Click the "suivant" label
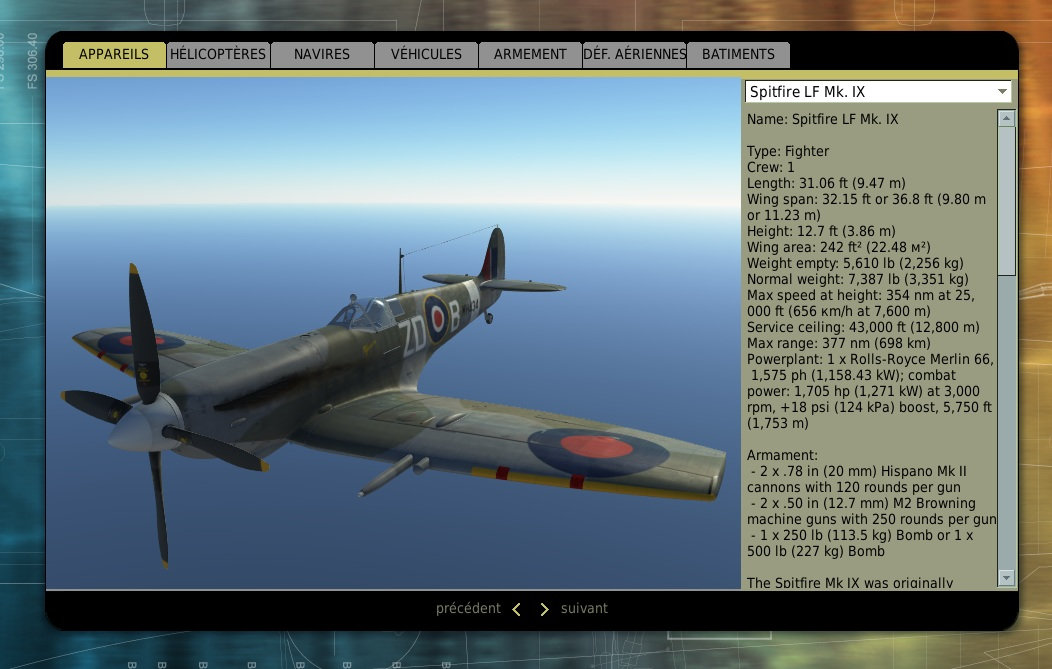The height and width of the screenshot is (669, 1052). click(584, 609)
